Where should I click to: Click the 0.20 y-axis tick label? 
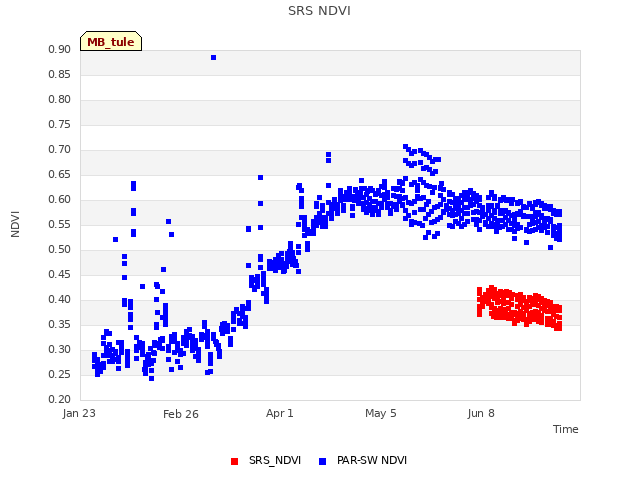[x=59, y=399]
